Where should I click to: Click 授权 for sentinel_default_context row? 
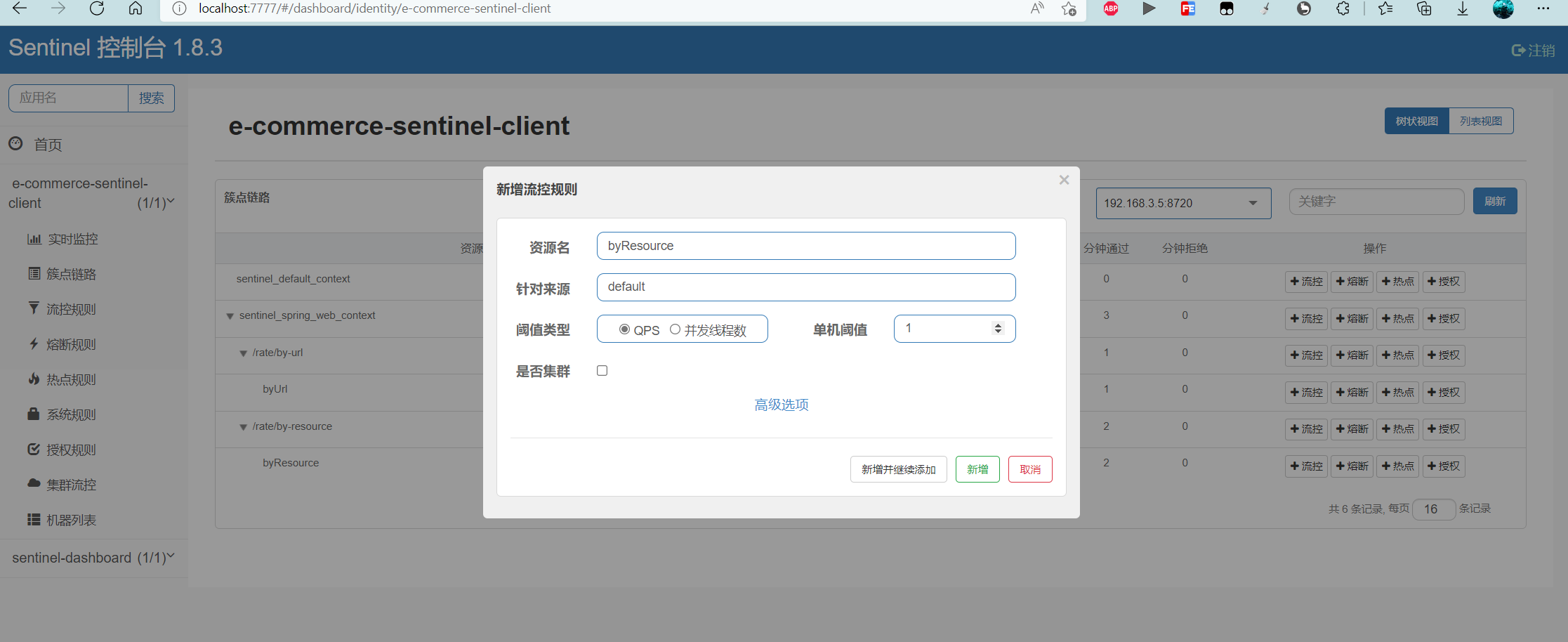point(1444,282)
